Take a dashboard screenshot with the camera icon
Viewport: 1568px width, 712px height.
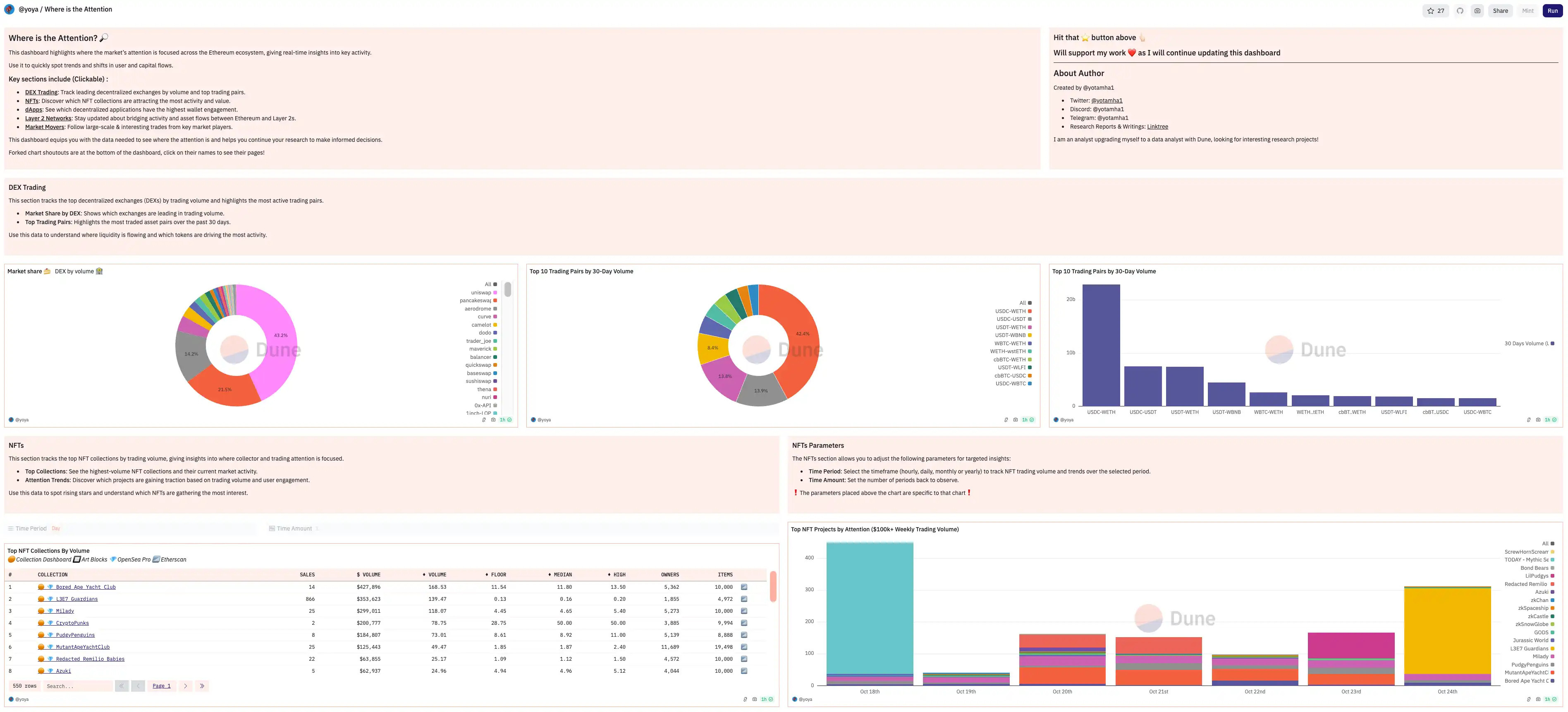1477,11
